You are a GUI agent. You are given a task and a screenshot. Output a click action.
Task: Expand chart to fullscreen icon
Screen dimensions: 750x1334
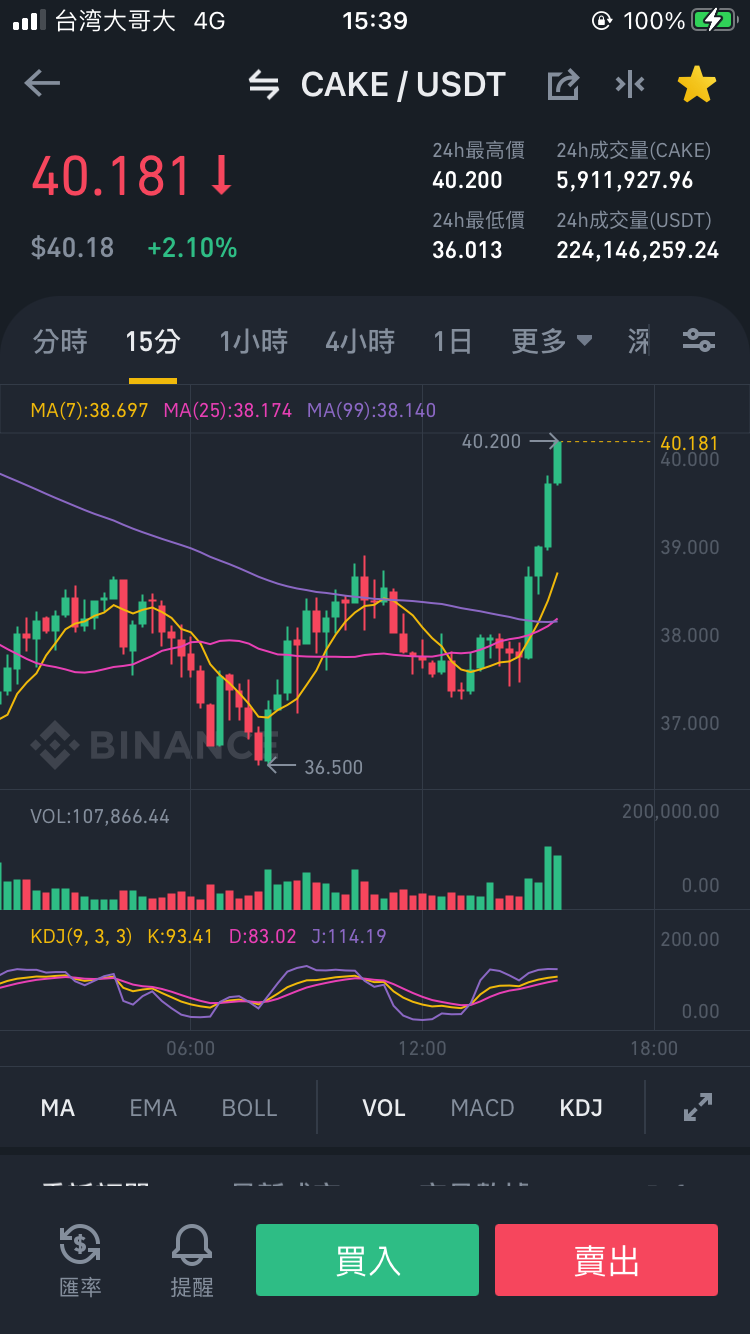pos(698,1107)
